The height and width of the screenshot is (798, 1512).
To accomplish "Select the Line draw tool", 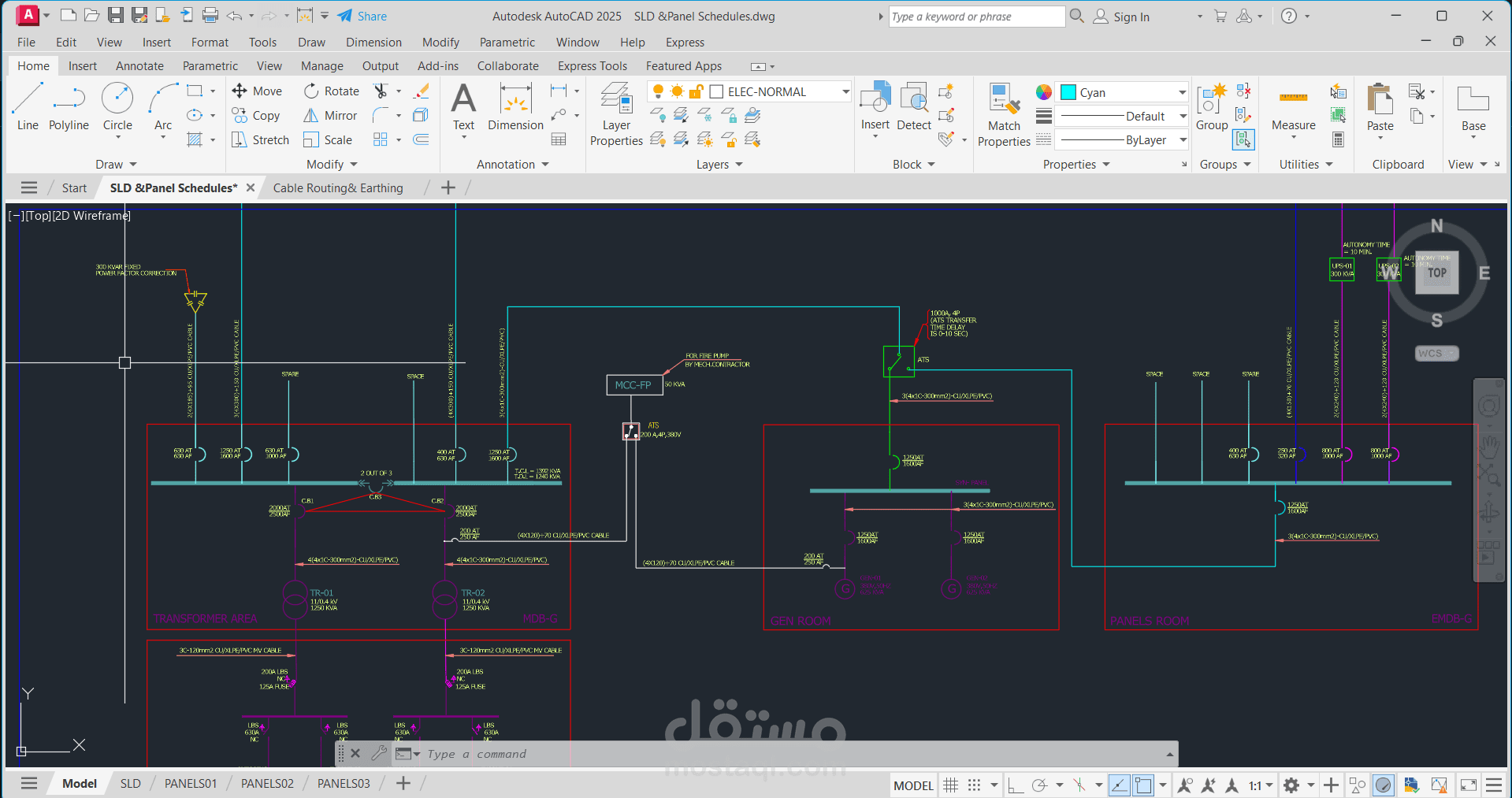I will click(28, 106).
